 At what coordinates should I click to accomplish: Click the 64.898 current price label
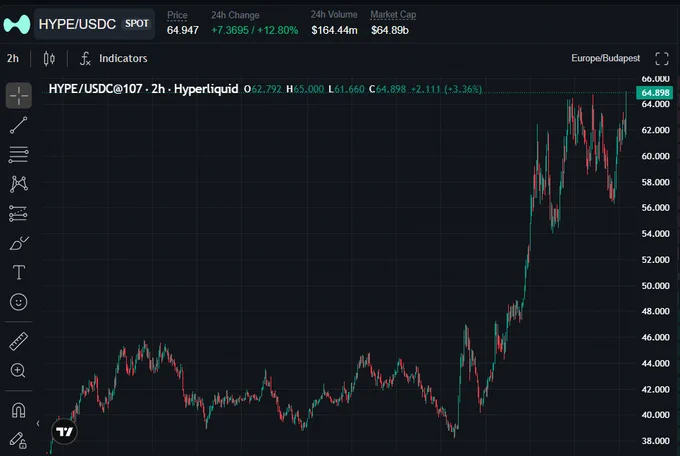click(x=654, y=92)
